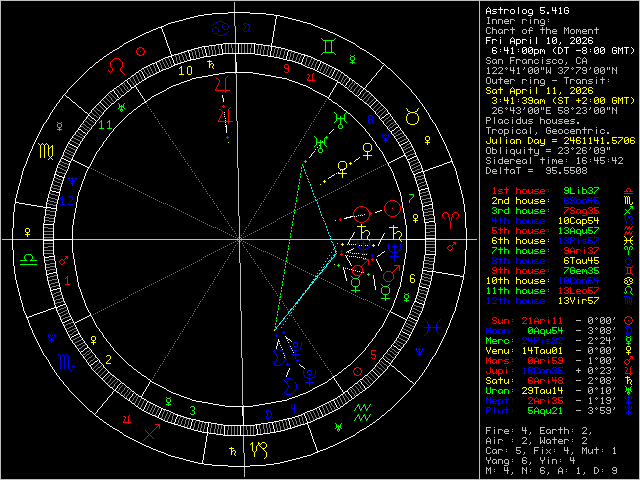Select the yellow Capricorn glyph on the wheel
Viewport: 640px width, 480px height.
click(x=260, y=450)
